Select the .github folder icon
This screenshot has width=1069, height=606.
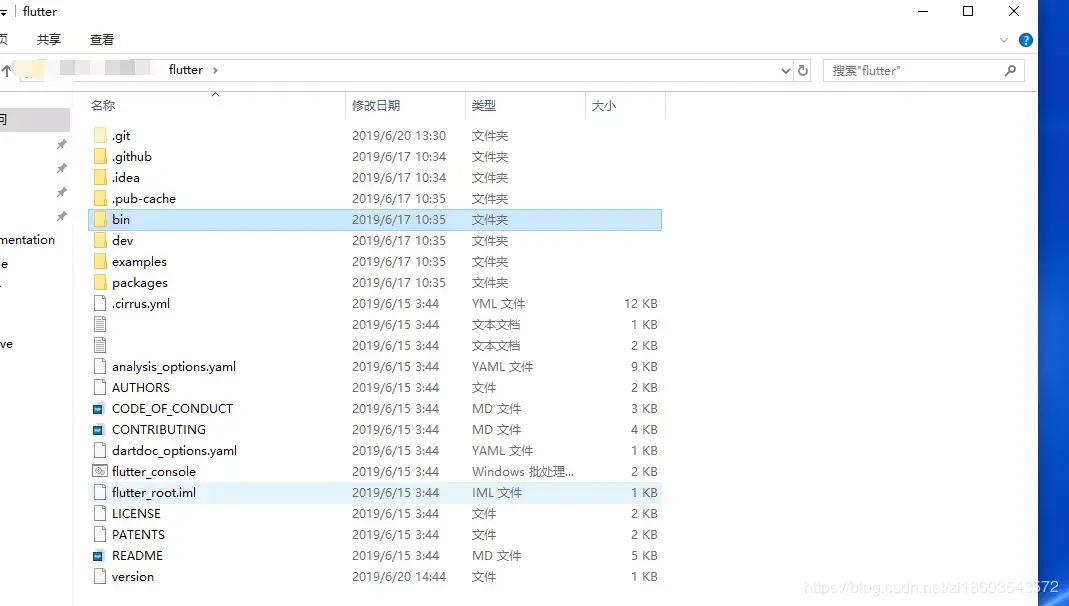(100, 157)
